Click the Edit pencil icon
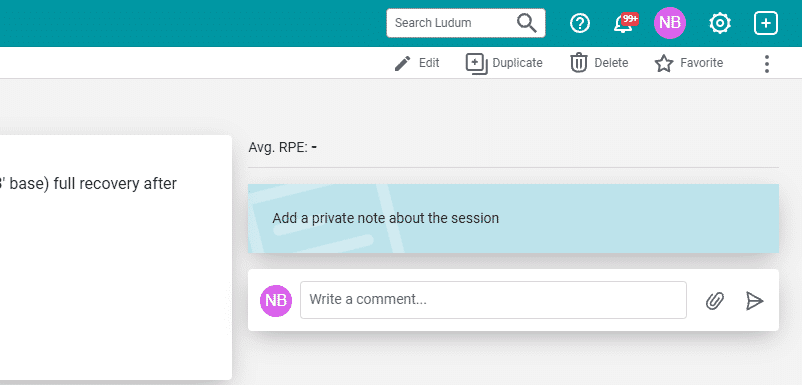 (403, 63)
